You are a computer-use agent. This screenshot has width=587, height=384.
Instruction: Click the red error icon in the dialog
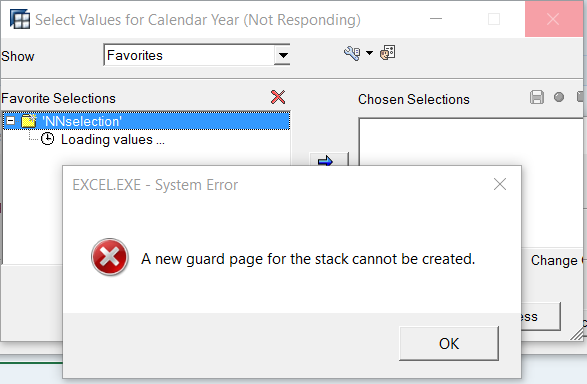tap(110, 257)
